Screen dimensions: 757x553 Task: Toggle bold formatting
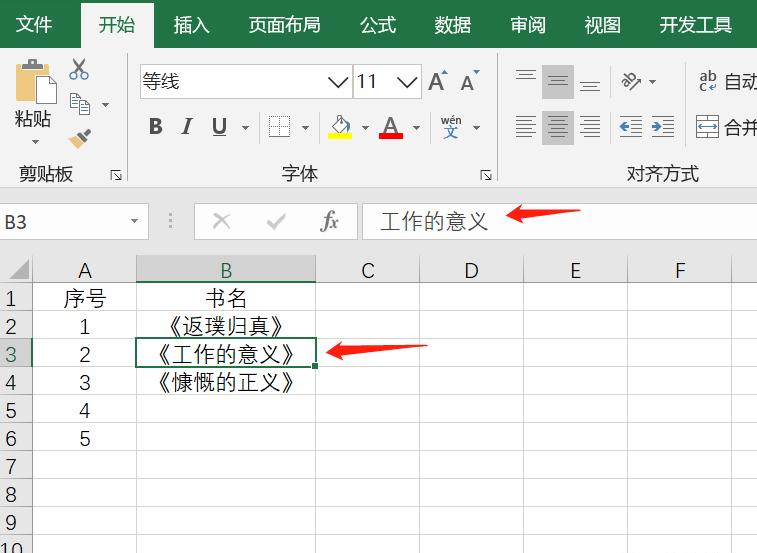pyautogui.click(x=155, y=127)
